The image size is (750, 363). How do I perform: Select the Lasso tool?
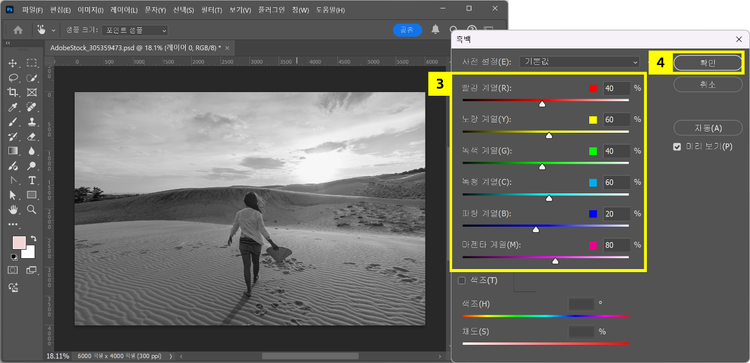coord(13,77)
